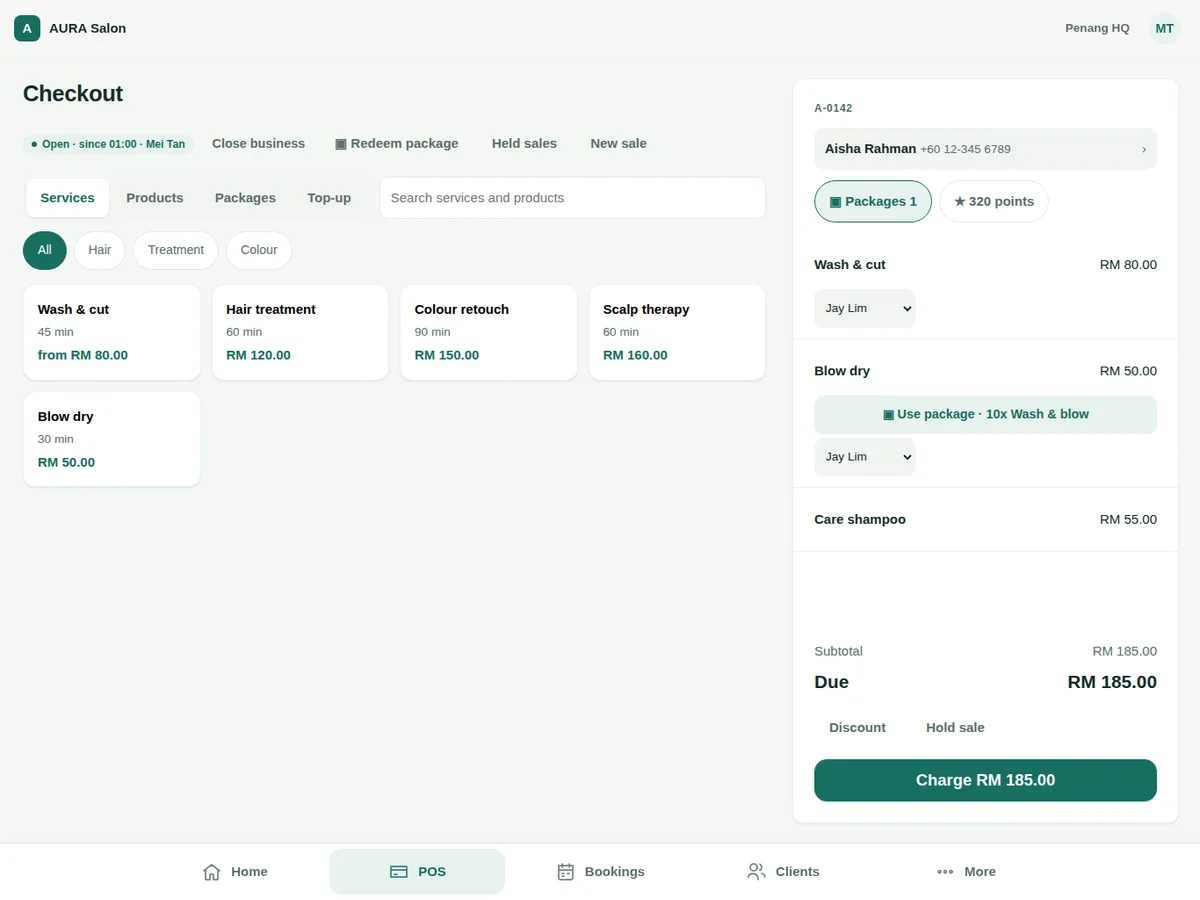The image size is (1200, 900).
Task: Click the Close business button
Action: (258, 143)
